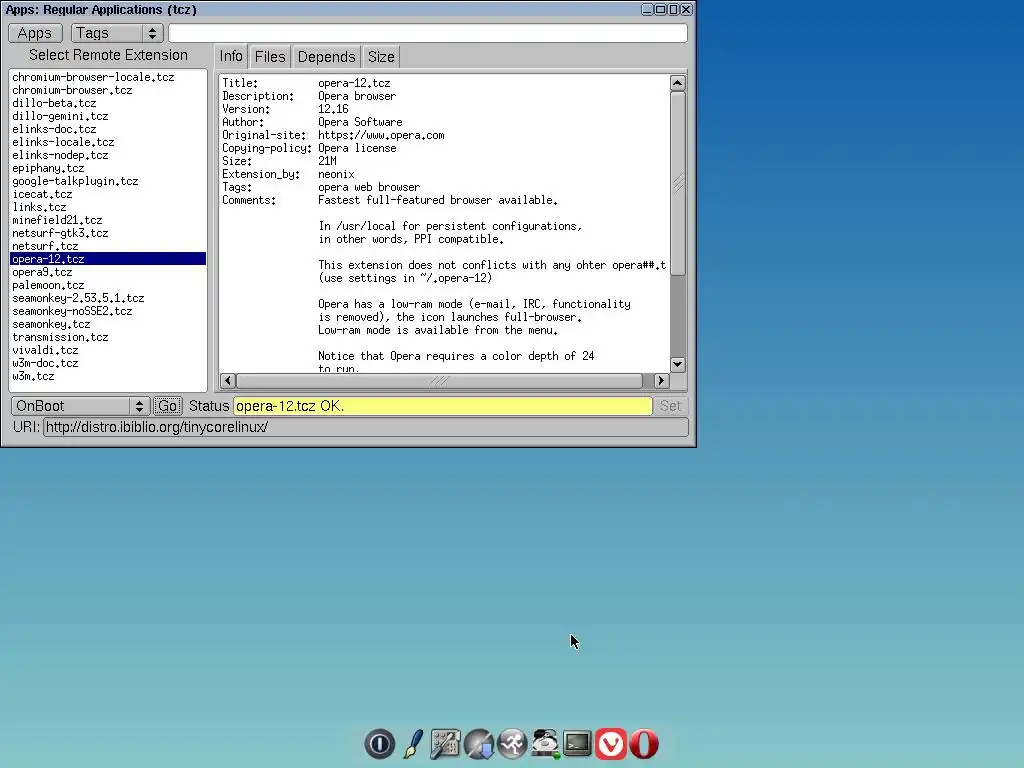Launch Vivaldi browser from the dock
Image resolution: width=1024 pixels, height=768 pixels.
coord(611,744)
